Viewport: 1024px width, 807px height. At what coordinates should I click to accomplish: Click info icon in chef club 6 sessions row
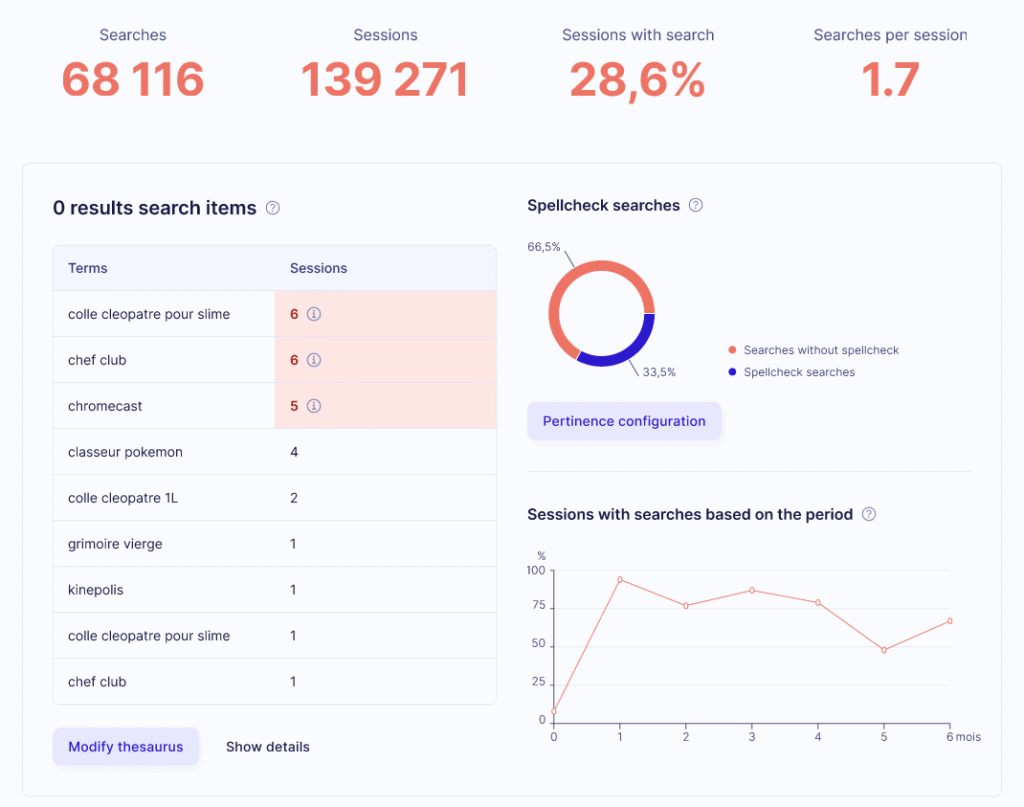[x=313, y=360]
